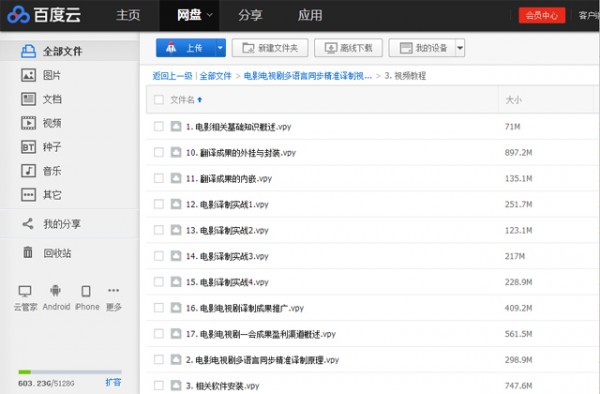Go to the 主页 tab
The image size is (600, 394).
coord(128,15)
